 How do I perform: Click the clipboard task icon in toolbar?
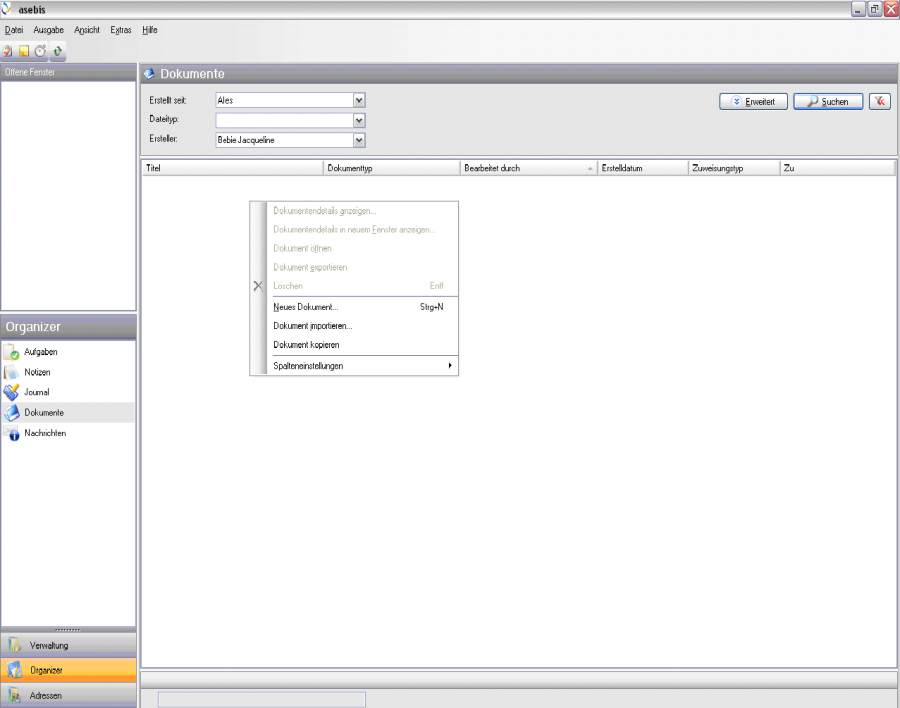8,51
